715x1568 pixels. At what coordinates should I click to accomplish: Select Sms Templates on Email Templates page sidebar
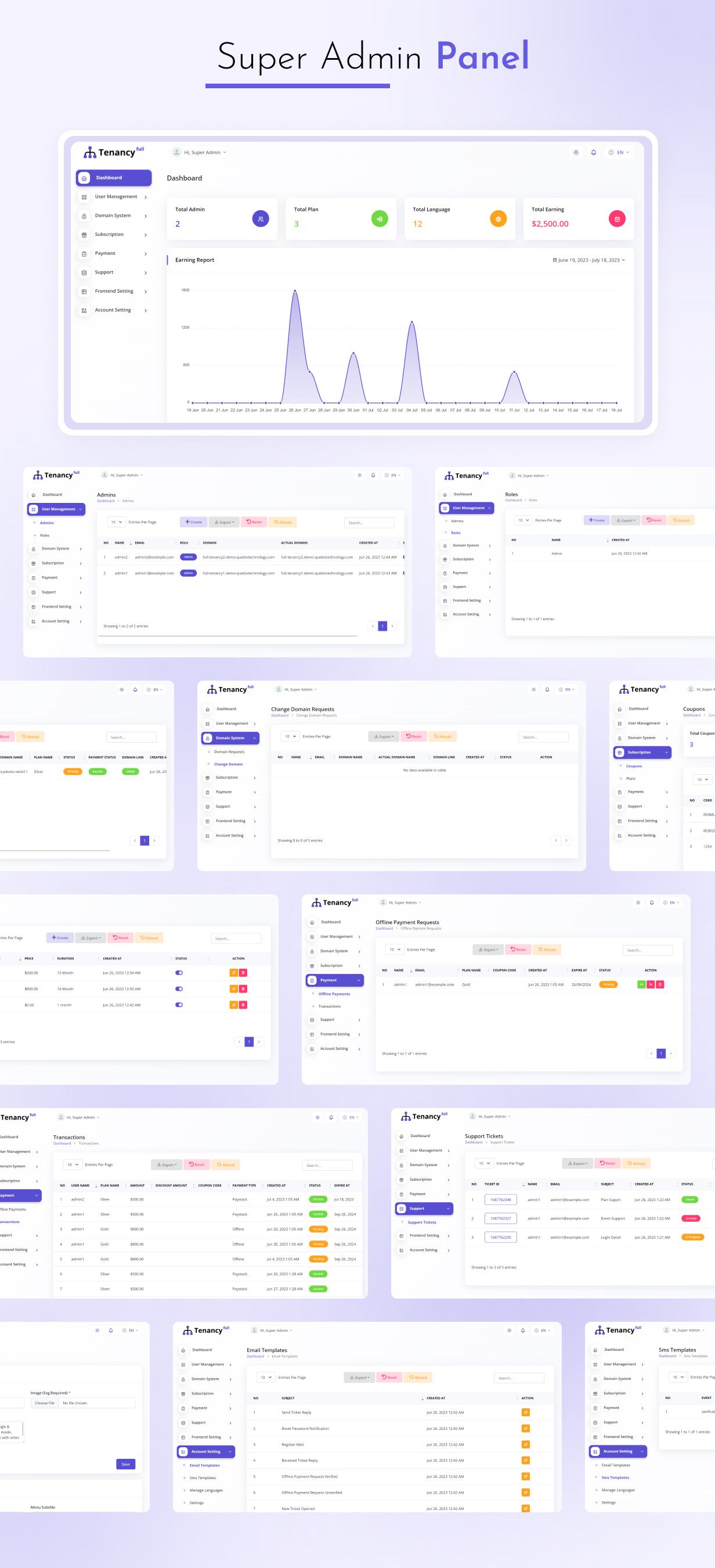click(203, 1478)
